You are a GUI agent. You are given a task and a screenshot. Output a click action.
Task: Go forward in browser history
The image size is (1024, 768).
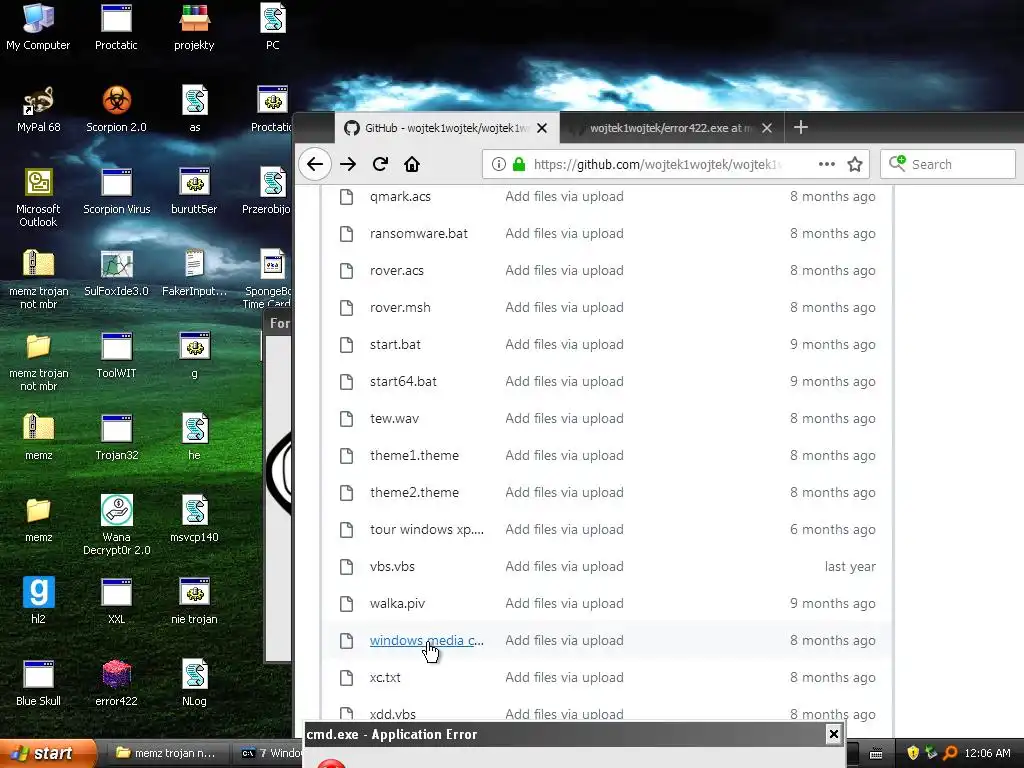click(348, 164)
